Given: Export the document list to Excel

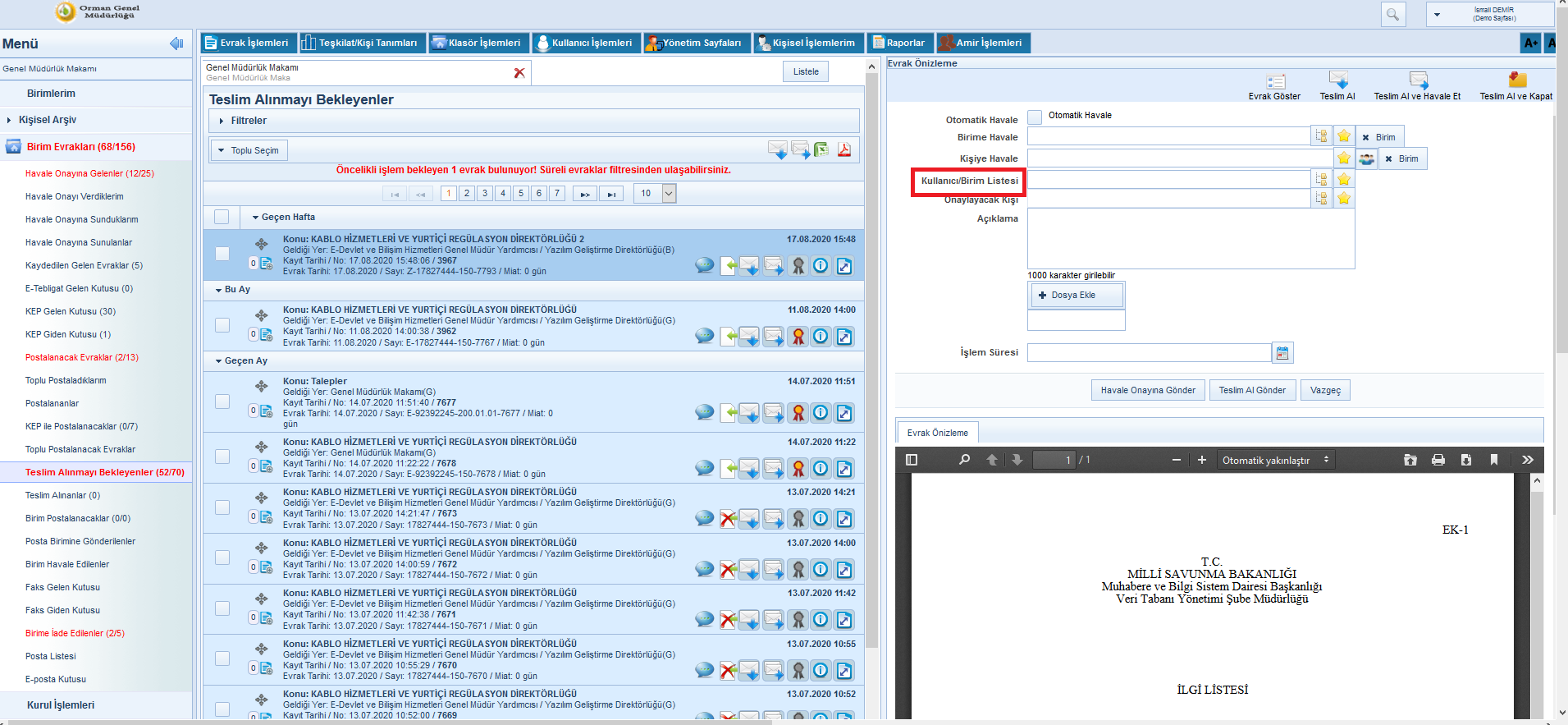Looking at the screenshot, I should tap(821, 149).
